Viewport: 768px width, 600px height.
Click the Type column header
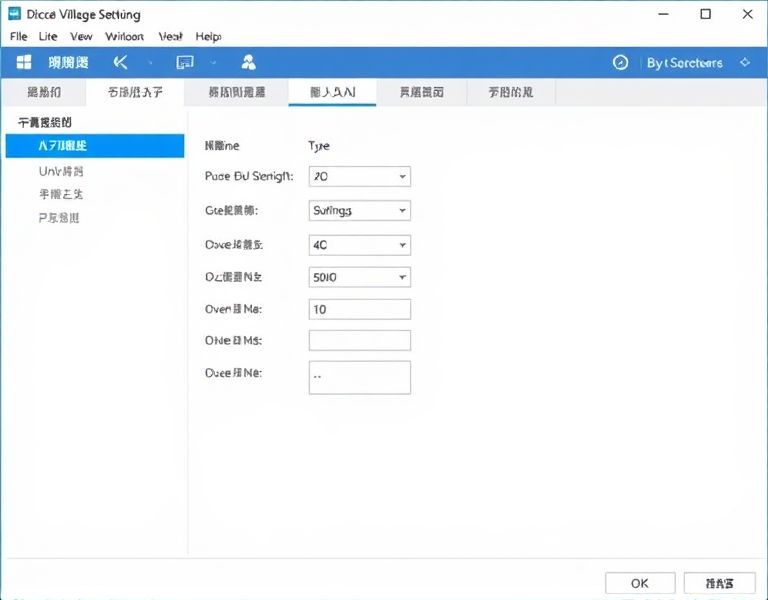pyautogui.click(x=319, y=146)
